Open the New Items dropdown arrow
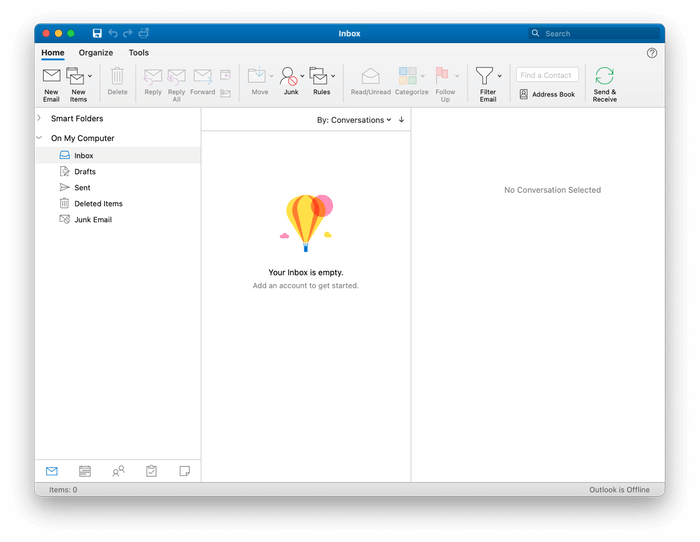The width and height of the screenshot is (700, 542). tap(90, 76)
